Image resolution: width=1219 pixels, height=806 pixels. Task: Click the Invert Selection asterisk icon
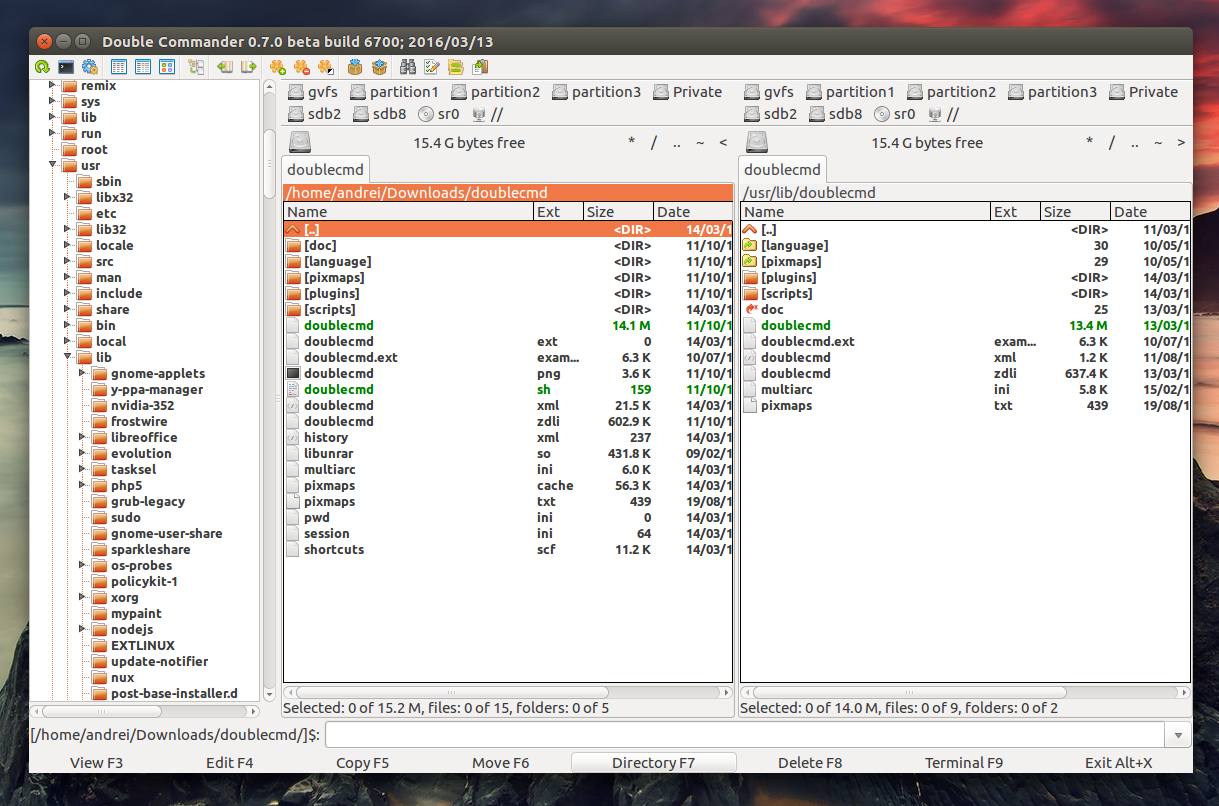click(324, 67)
